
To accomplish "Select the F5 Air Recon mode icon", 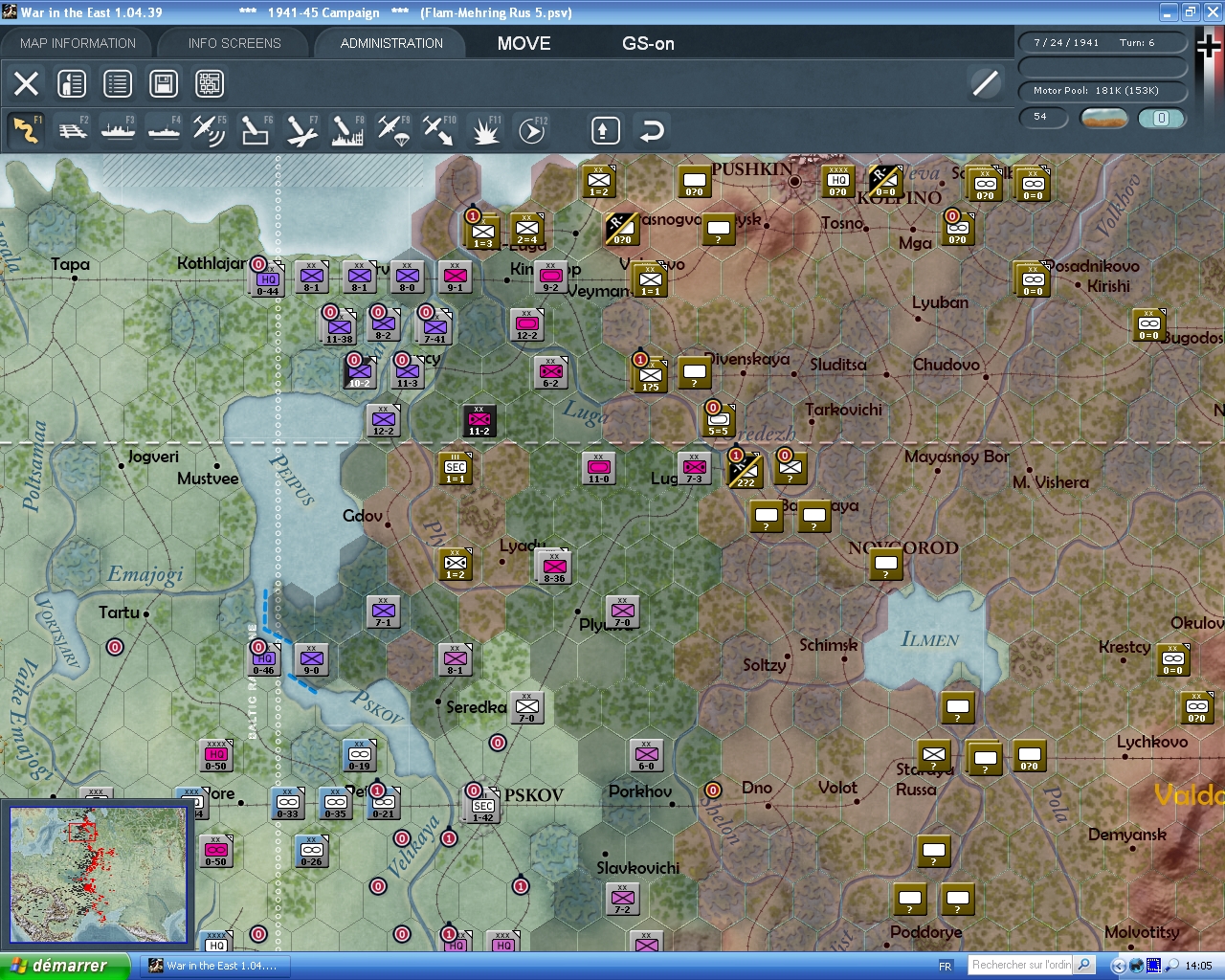I will (210, 130).
